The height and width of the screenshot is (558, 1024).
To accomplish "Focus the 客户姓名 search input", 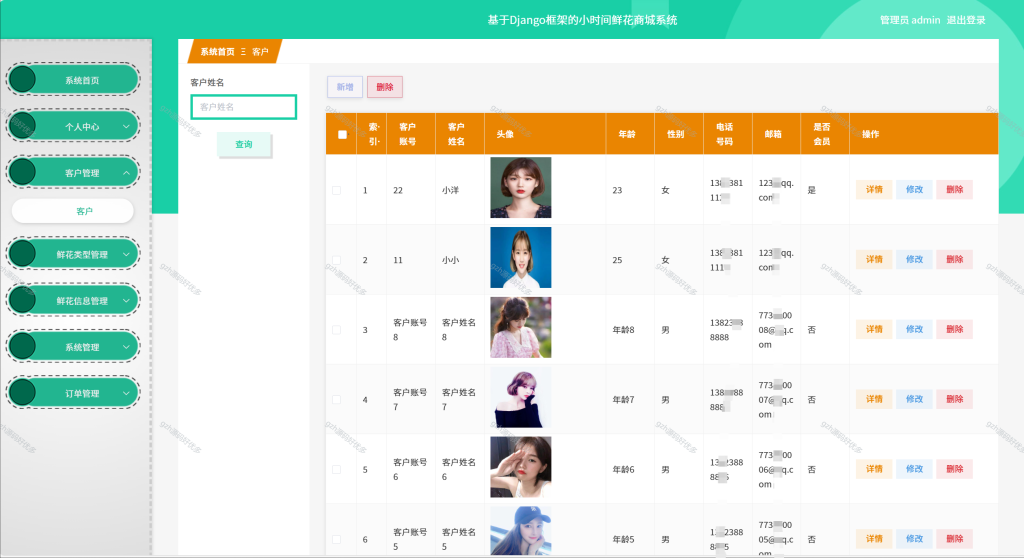I will [x=244, y=107].
